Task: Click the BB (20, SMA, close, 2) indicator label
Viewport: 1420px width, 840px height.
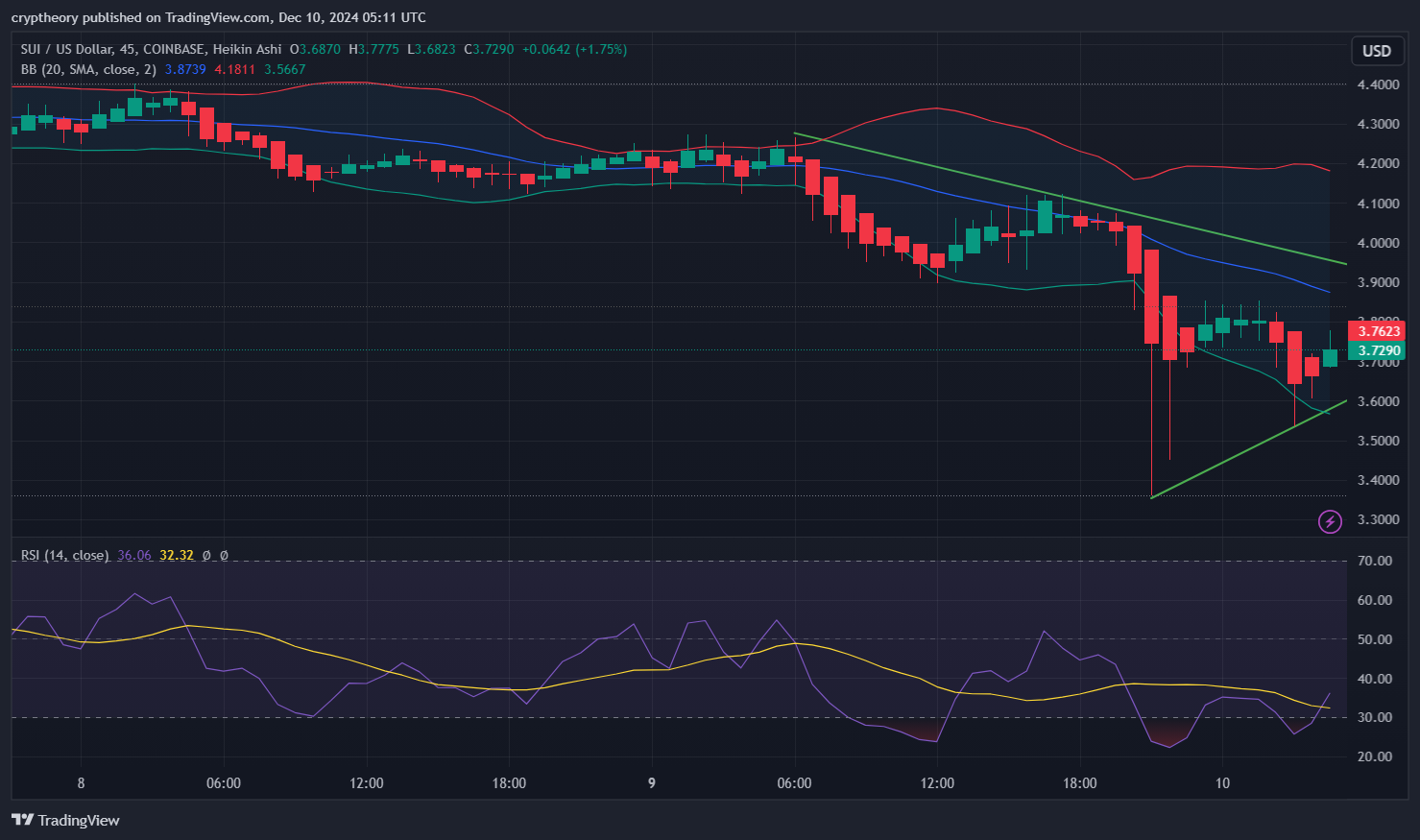Action: tap(88, 69)
